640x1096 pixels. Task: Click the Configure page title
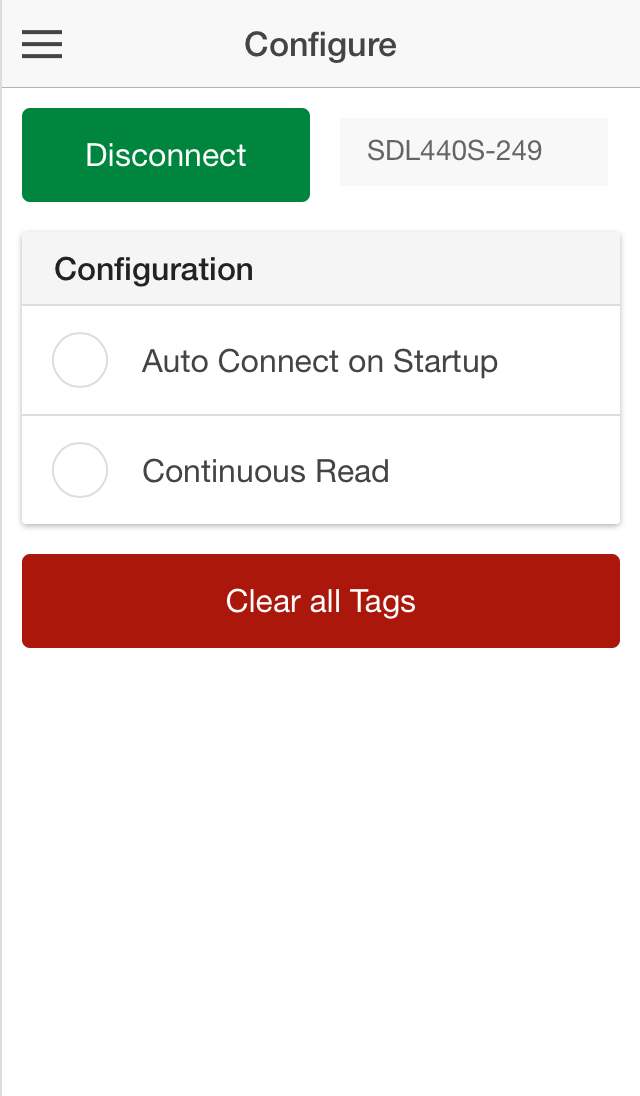point(320,44)
